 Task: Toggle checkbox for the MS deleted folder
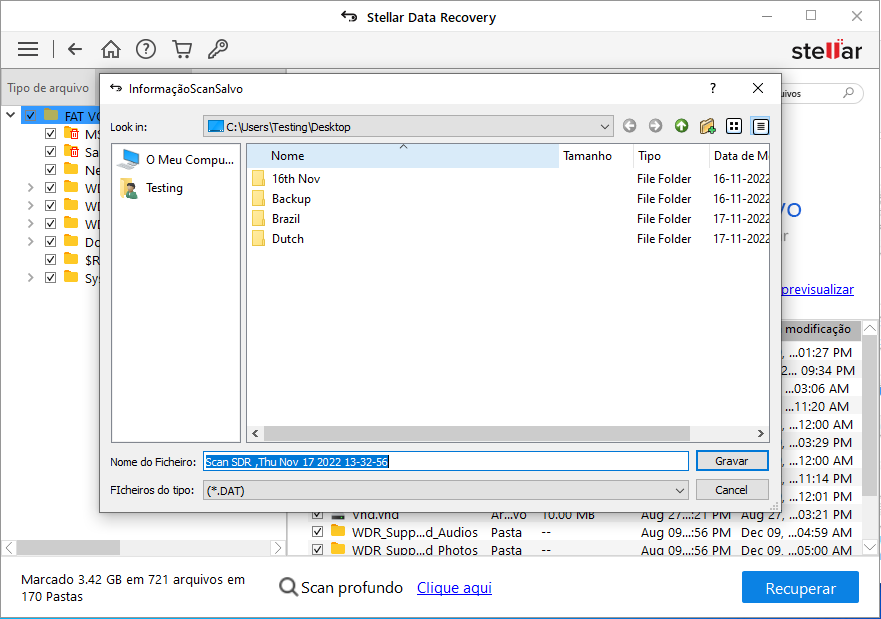[51, 134]
